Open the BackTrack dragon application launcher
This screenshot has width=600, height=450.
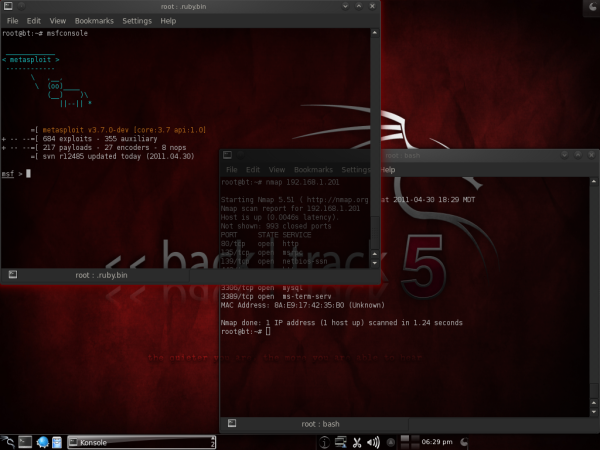point(7,442)
